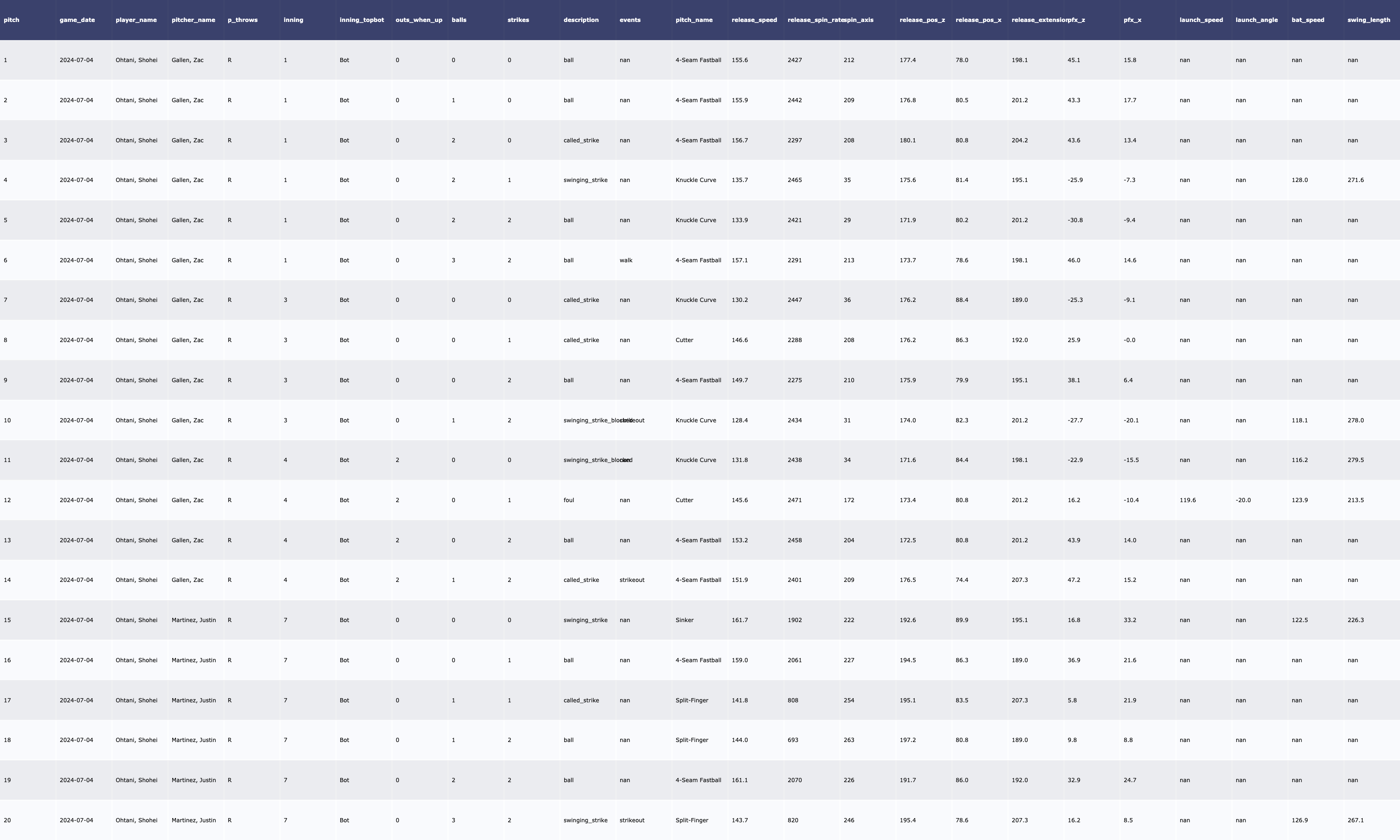This screenshot has height=840, width=1400.
Task: Select the foul description cell in row 12
Action: tap(568, 500)
